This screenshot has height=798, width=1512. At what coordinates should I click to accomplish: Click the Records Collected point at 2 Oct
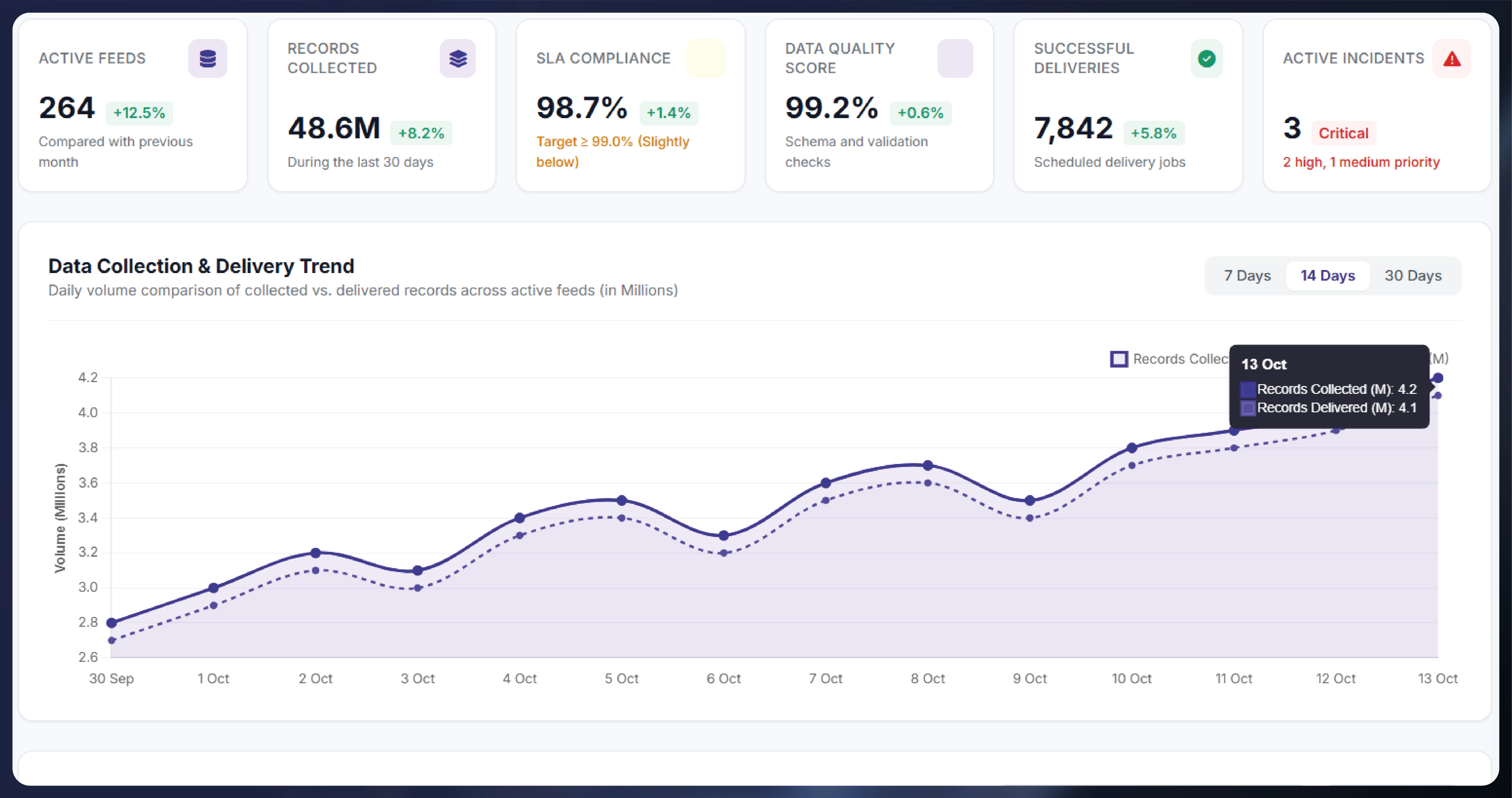(x=316, y=552)
